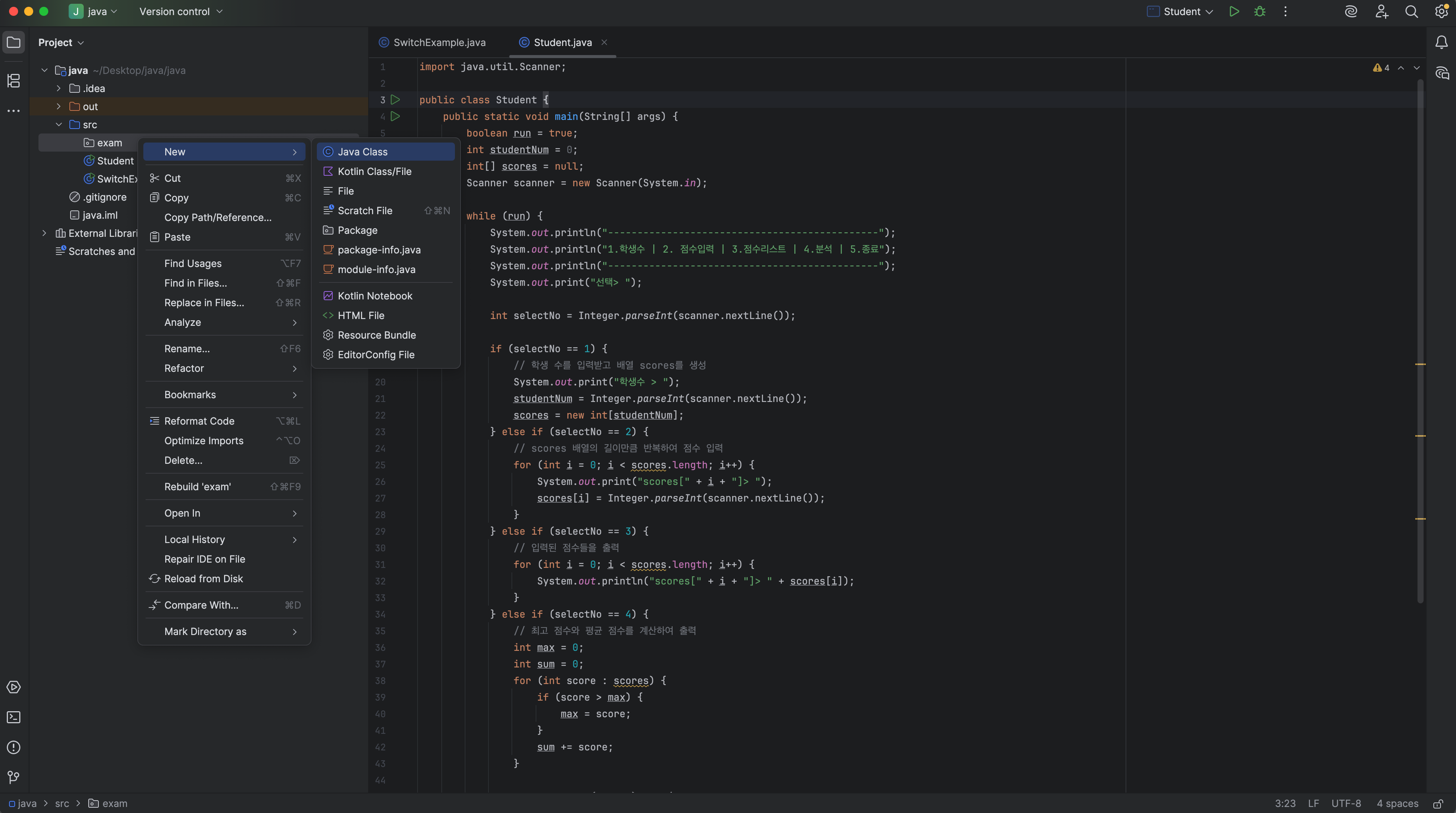
Task: Click the Run button in top toolbar
Action: (x=1234, y=11)
